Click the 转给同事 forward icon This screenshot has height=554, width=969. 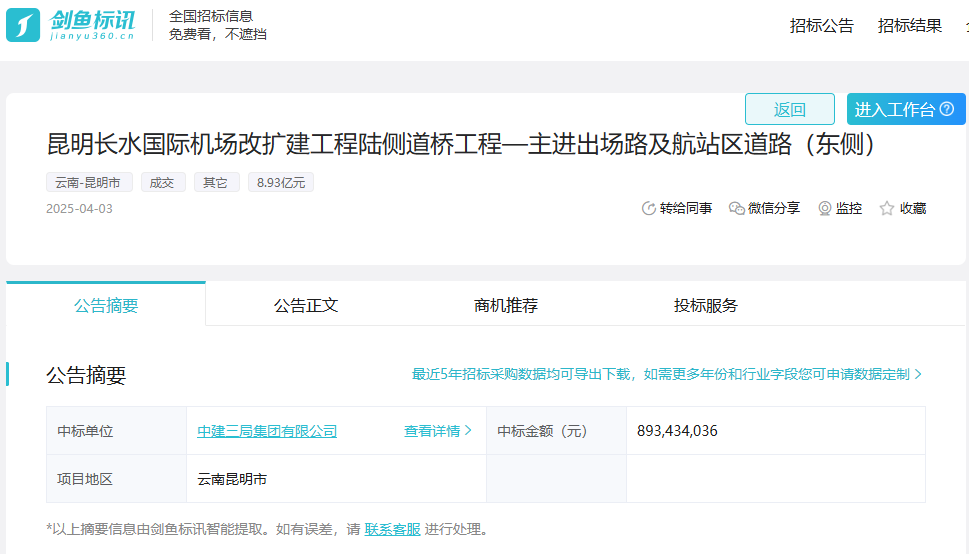pos(649,208)
